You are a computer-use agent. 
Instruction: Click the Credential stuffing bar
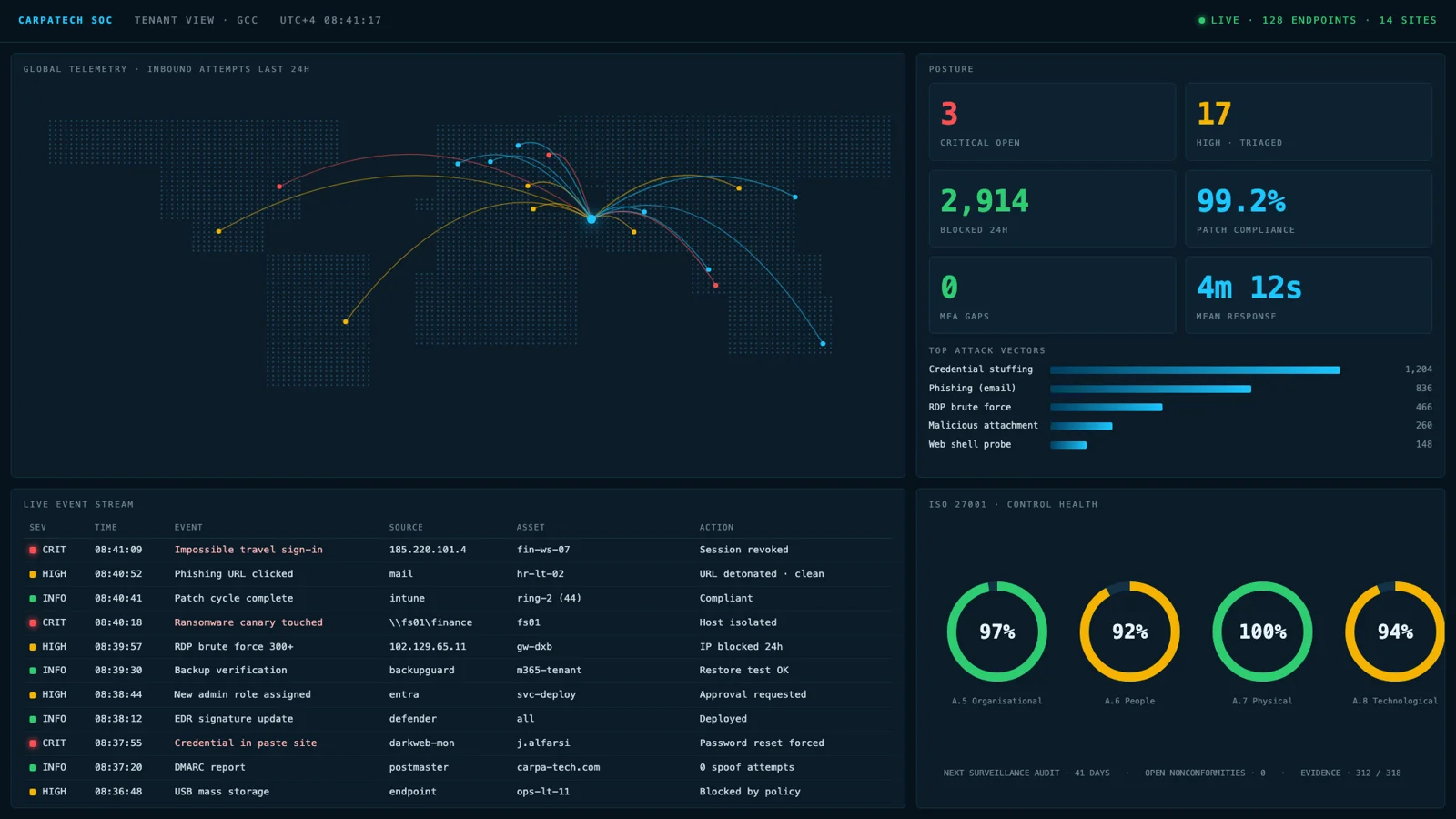[1195, 369]
